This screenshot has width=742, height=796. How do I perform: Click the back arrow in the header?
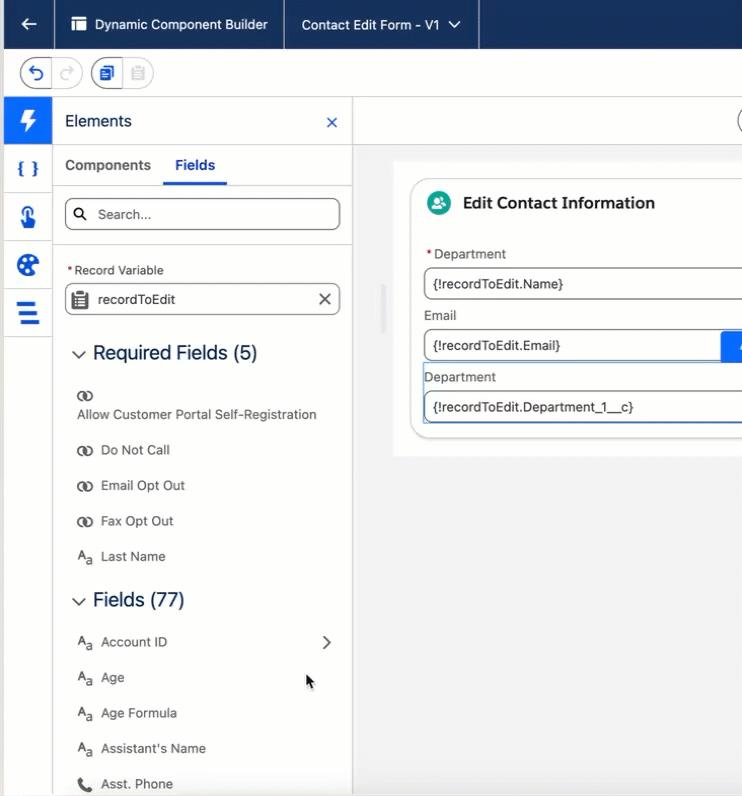[28, 24]
